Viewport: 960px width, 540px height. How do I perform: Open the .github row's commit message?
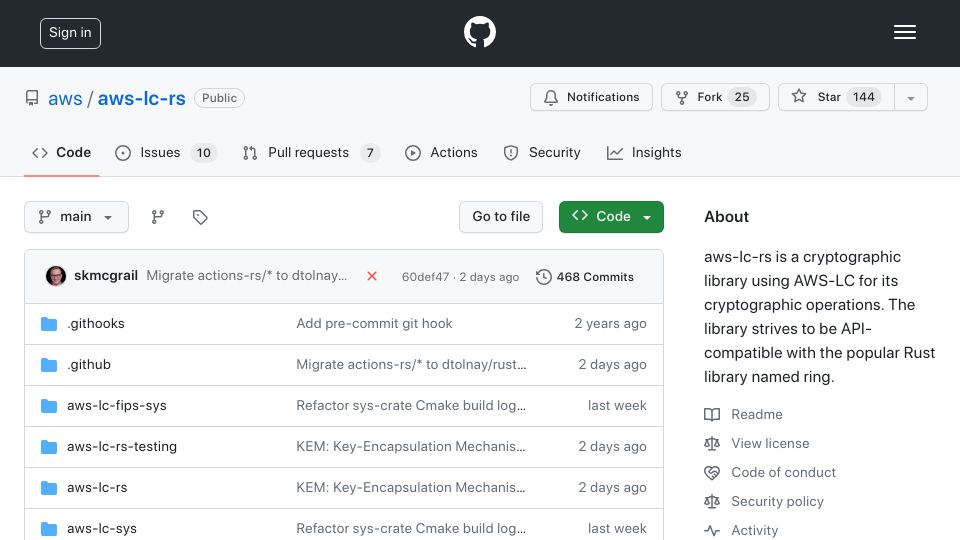coord(411,364)
